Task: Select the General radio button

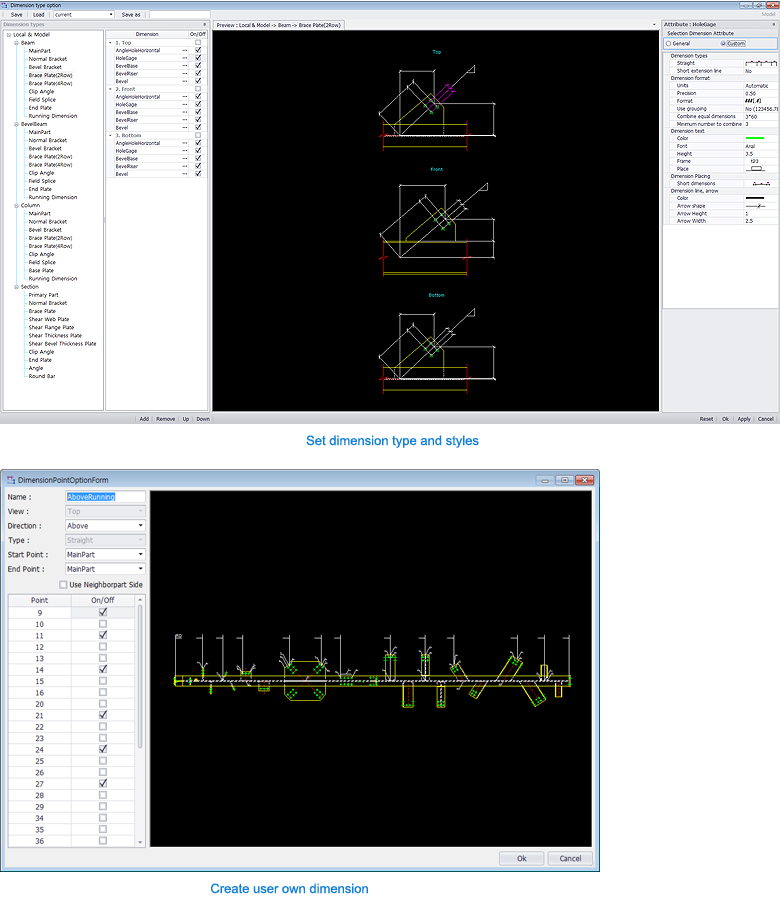Action: tap(669, 43)
